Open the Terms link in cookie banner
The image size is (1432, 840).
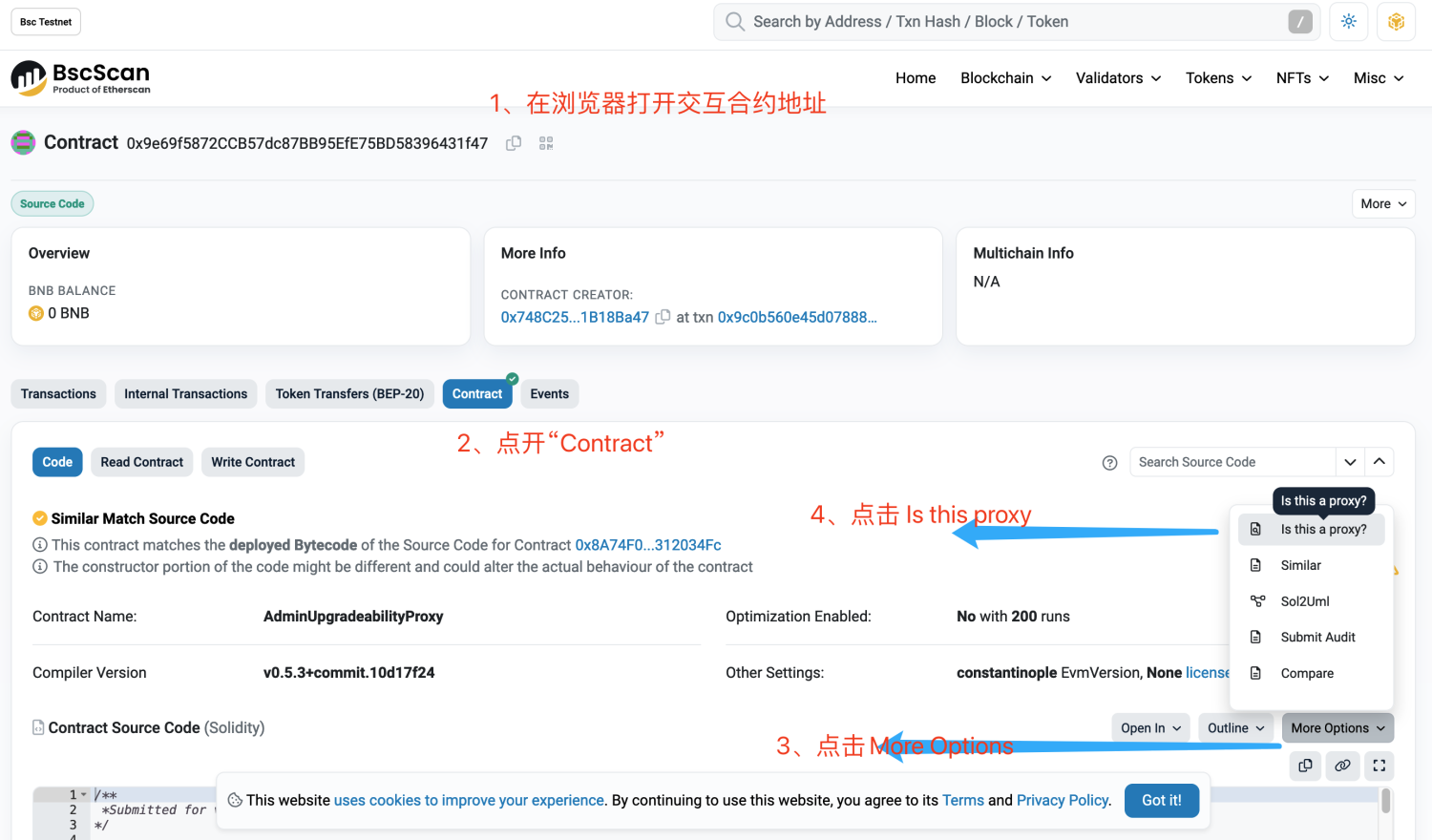[x=963, y=800]
